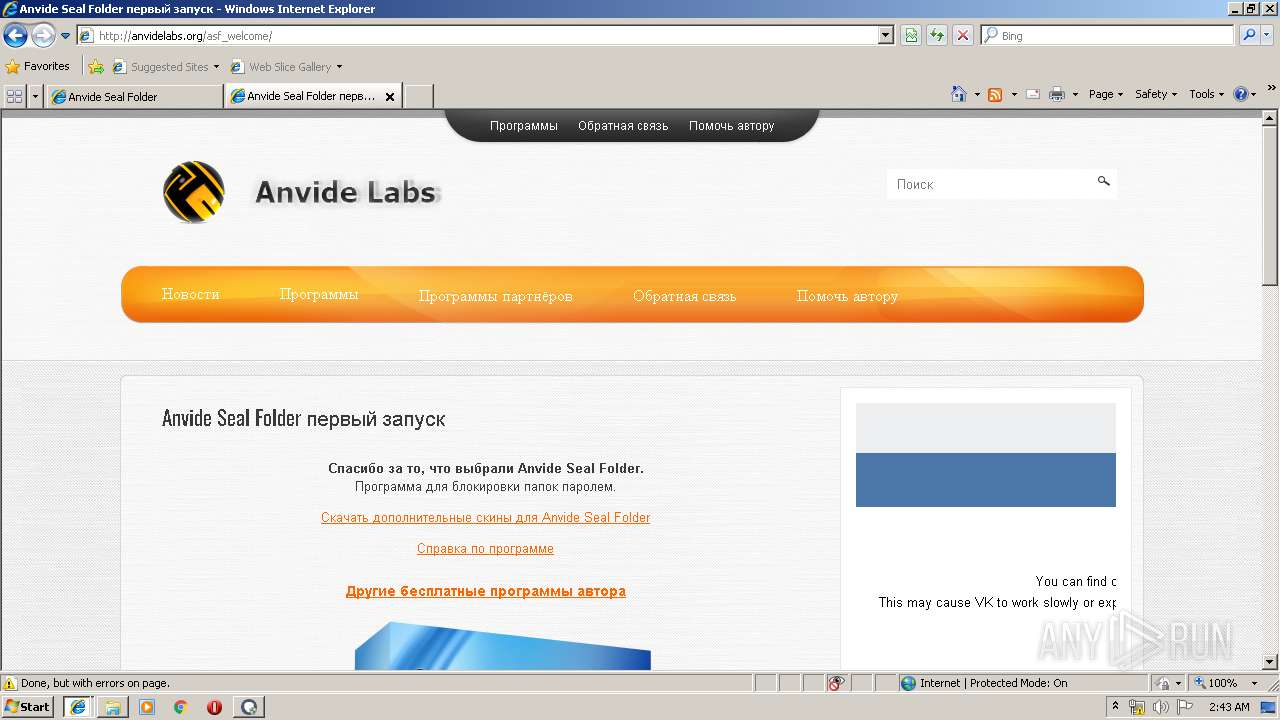
Task: Open Программы in orange navigation
Action: click(x=319, y=294)
